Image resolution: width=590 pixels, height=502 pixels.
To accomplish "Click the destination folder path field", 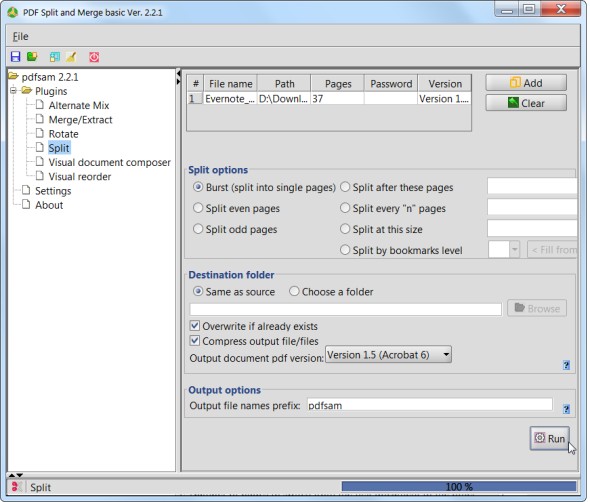I will coord(345,309).
